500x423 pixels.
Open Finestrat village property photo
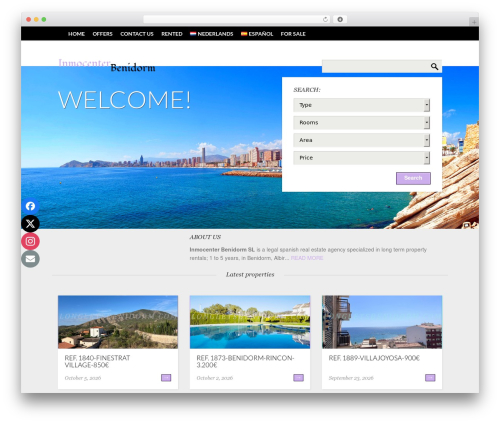(x=118, y=322)
